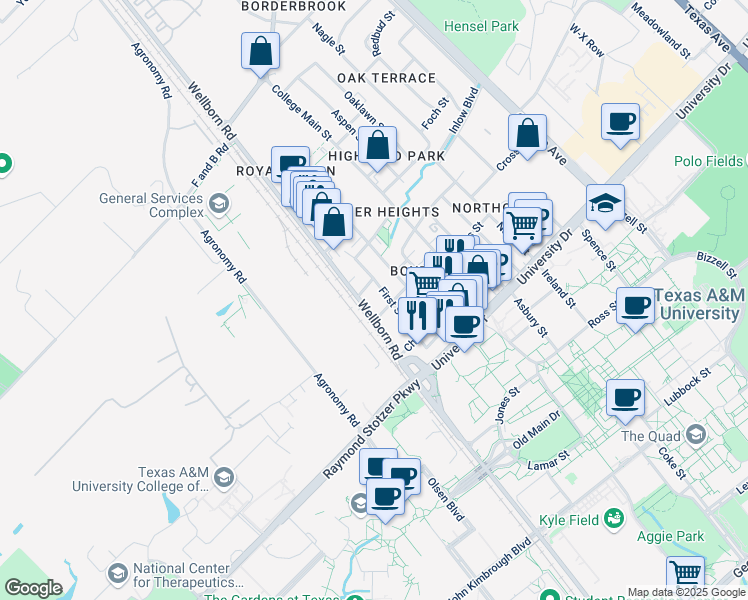The width and height of the screenshot is (748, 600).
Task: Click the General Services Complex school icon
Action: point(218,205)
